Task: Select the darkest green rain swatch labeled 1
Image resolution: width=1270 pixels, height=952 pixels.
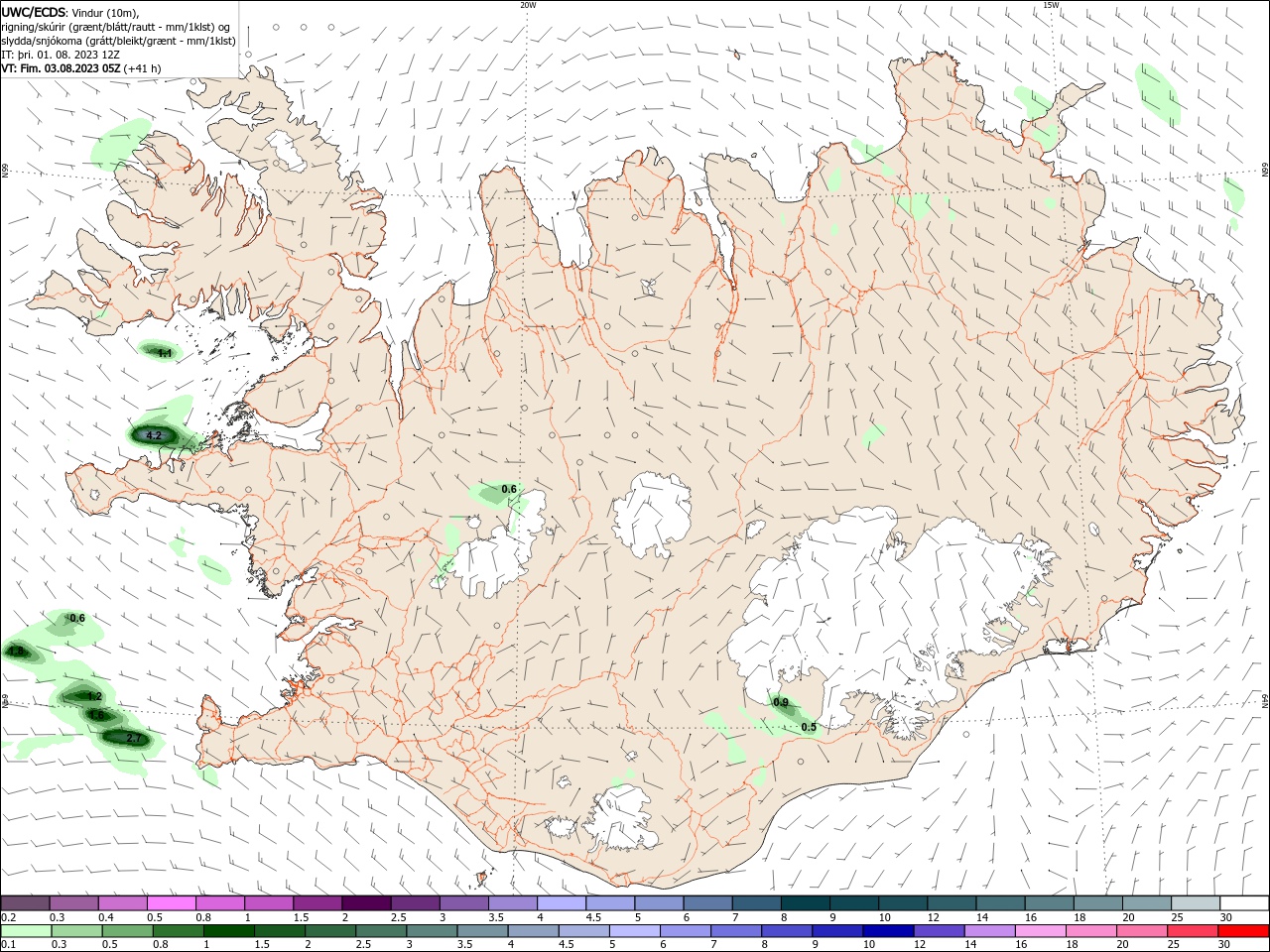Action: click(x=230, y=931)
